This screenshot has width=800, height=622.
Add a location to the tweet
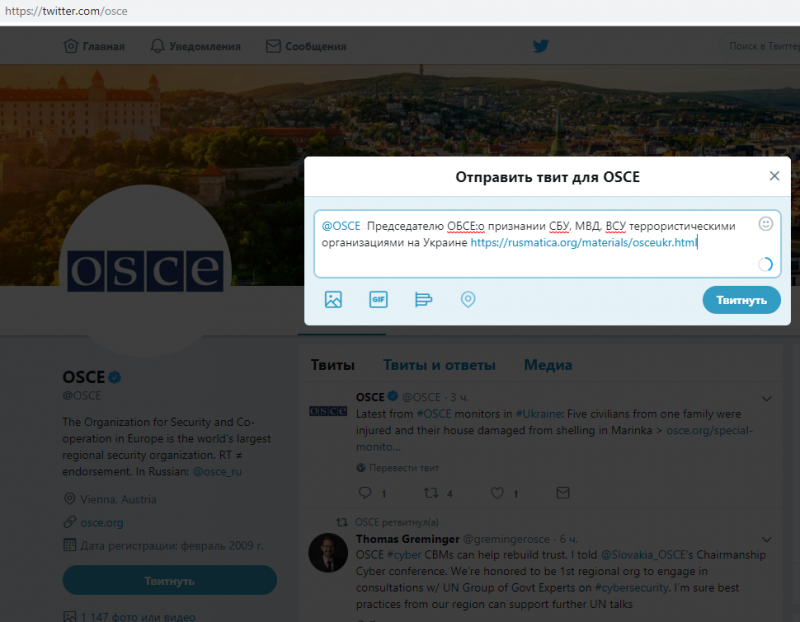[468, 300]
